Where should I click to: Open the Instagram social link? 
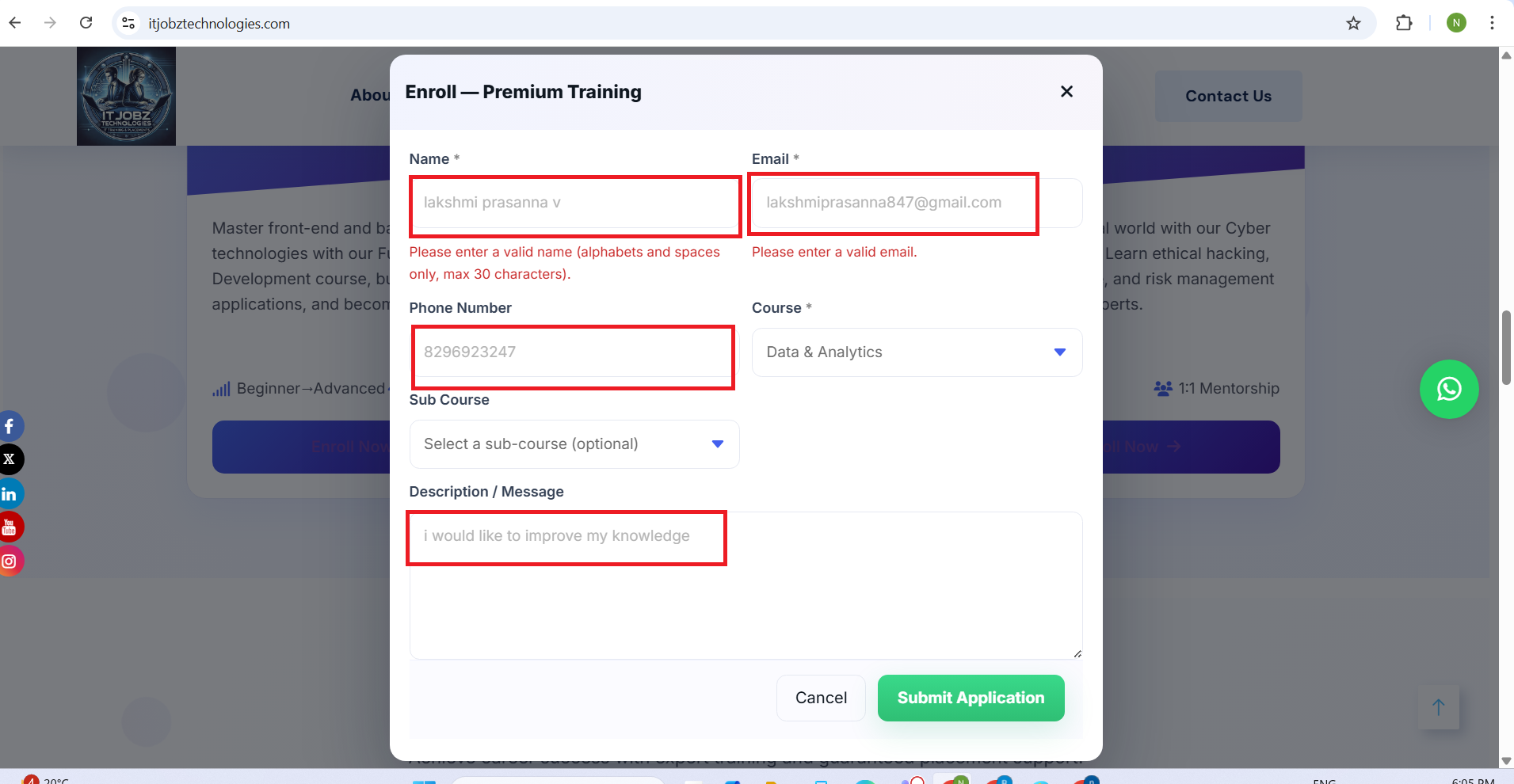(10, 561)
